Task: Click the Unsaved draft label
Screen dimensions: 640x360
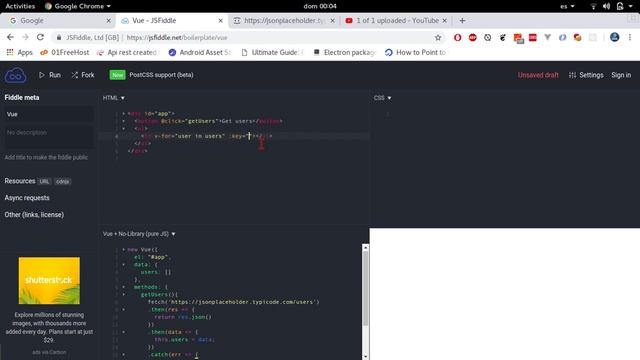Action: [x=538, y=75]
